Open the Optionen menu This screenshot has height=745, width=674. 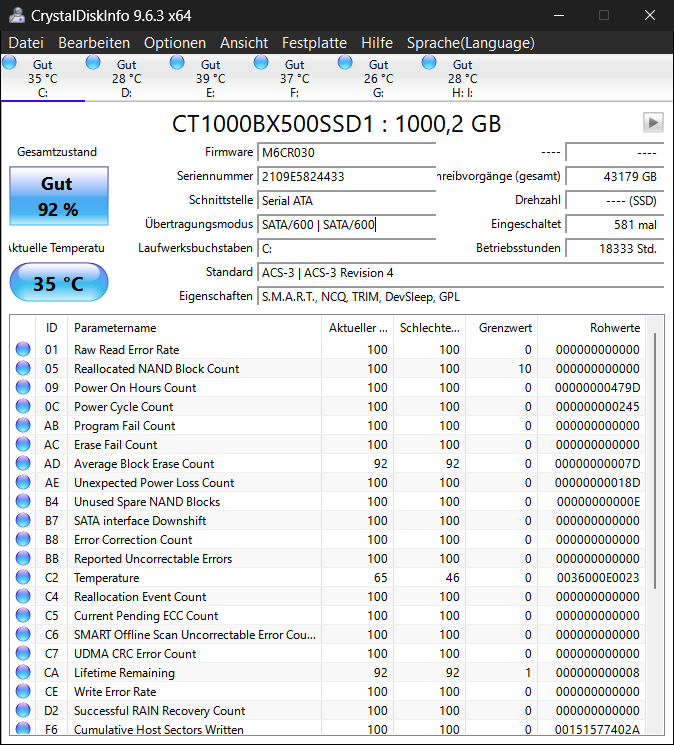point(175,43)
